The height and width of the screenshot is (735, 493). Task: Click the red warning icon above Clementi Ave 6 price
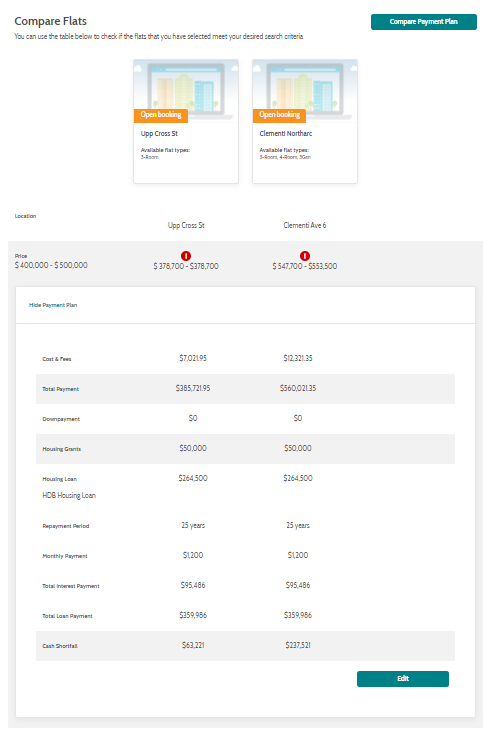305,255
